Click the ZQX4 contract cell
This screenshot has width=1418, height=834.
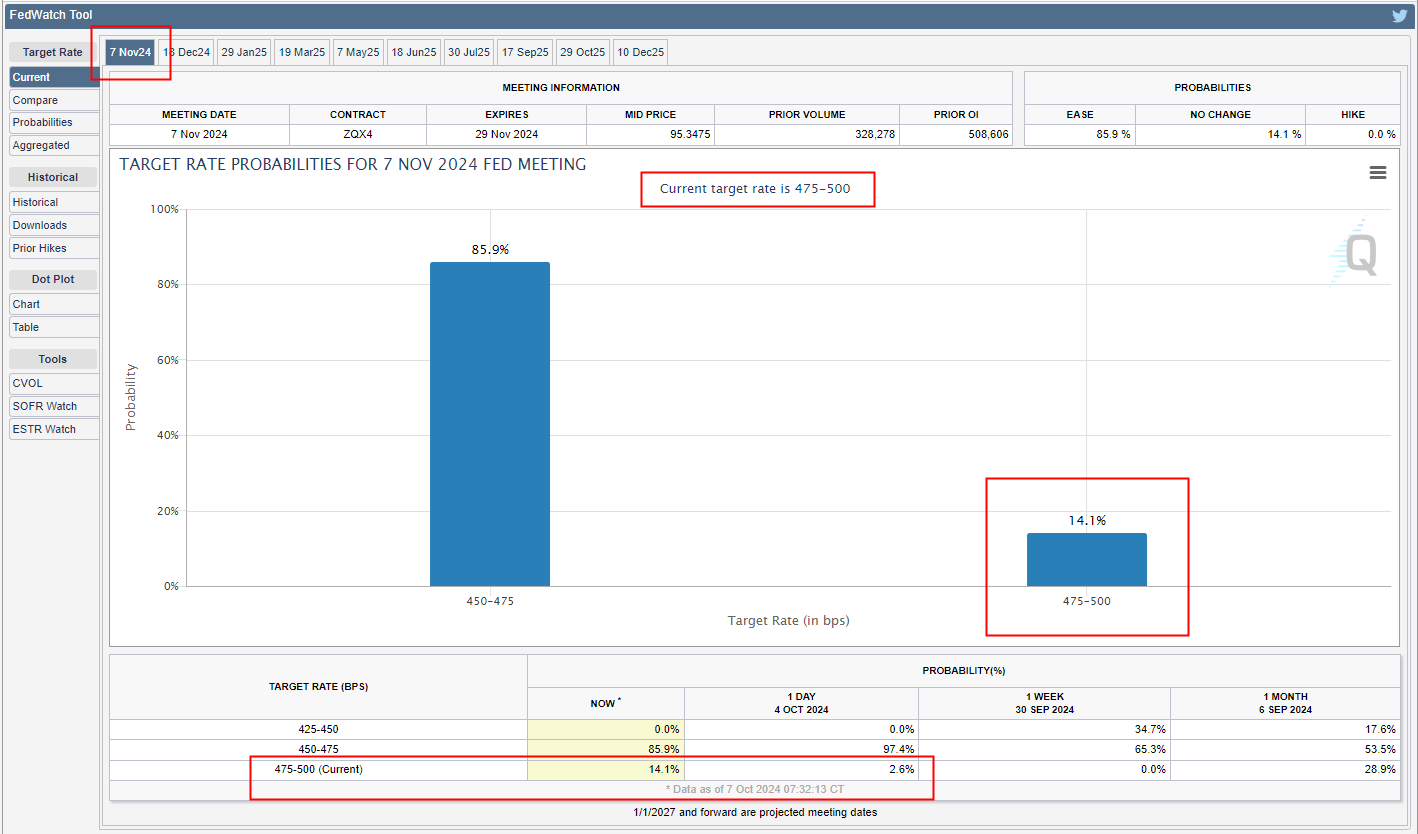tap(358, 134)
